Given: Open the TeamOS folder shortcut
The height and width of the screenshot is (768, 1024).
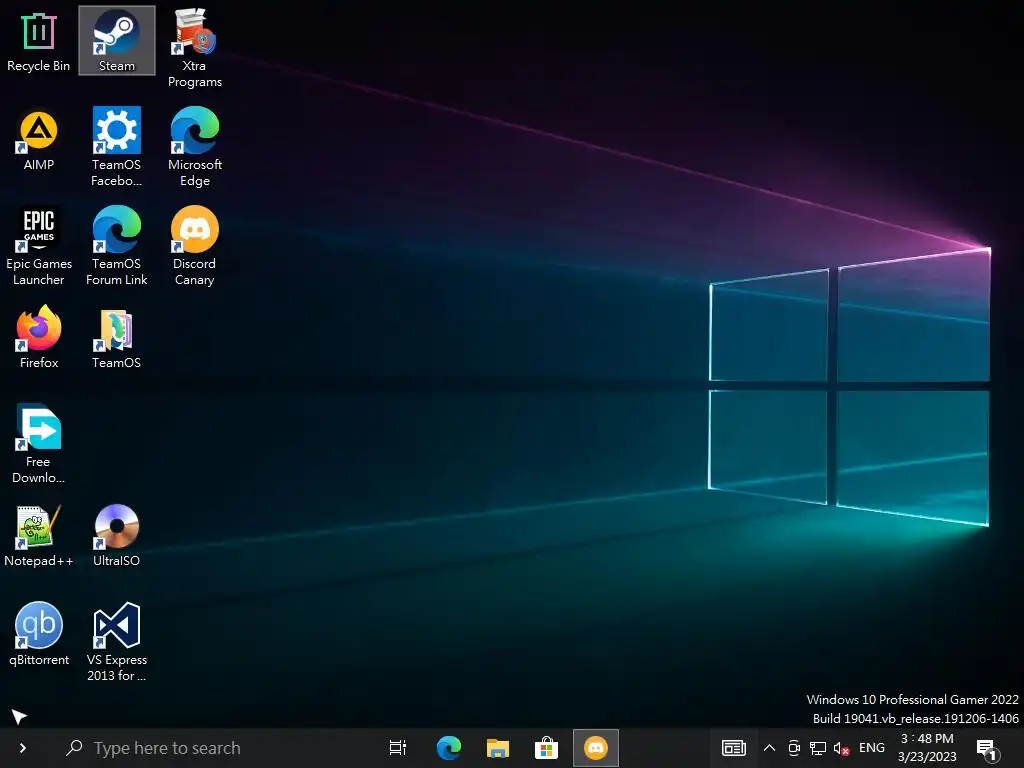Looking at the screenshot, I should coord(117,338).
